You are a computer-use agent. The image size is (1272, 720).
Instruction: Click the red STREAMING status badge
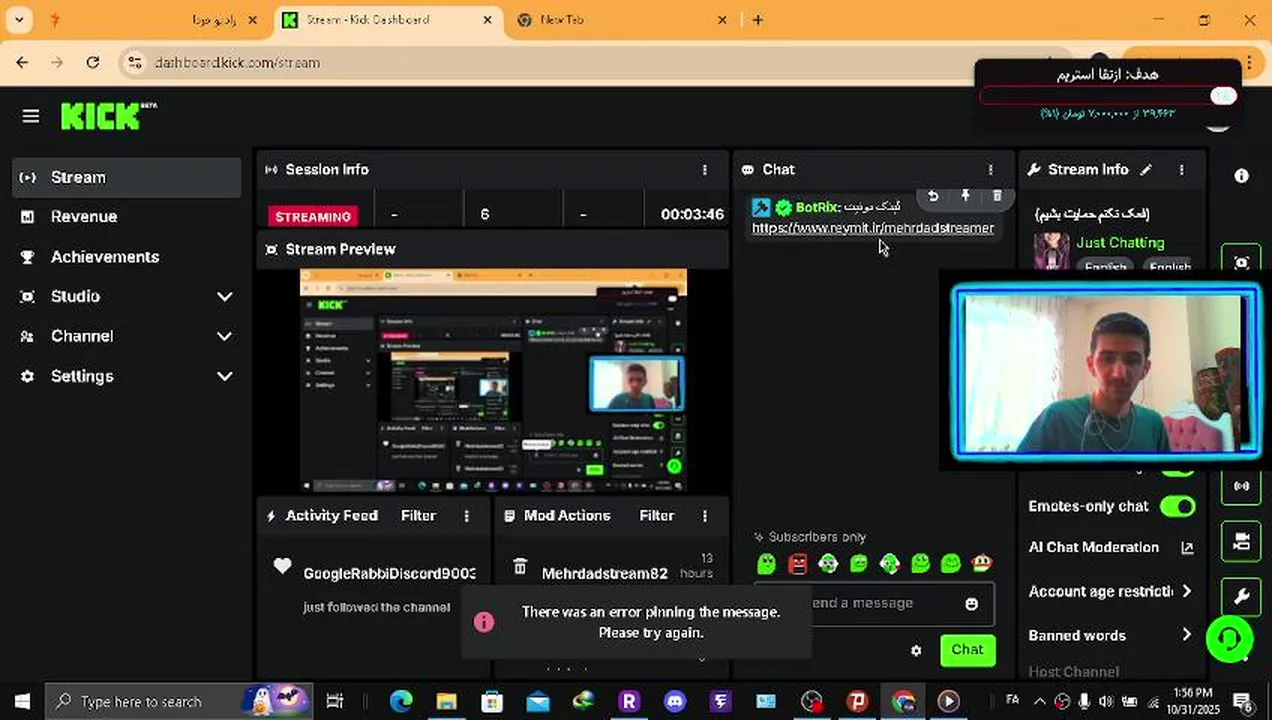[x=313, y=216]
